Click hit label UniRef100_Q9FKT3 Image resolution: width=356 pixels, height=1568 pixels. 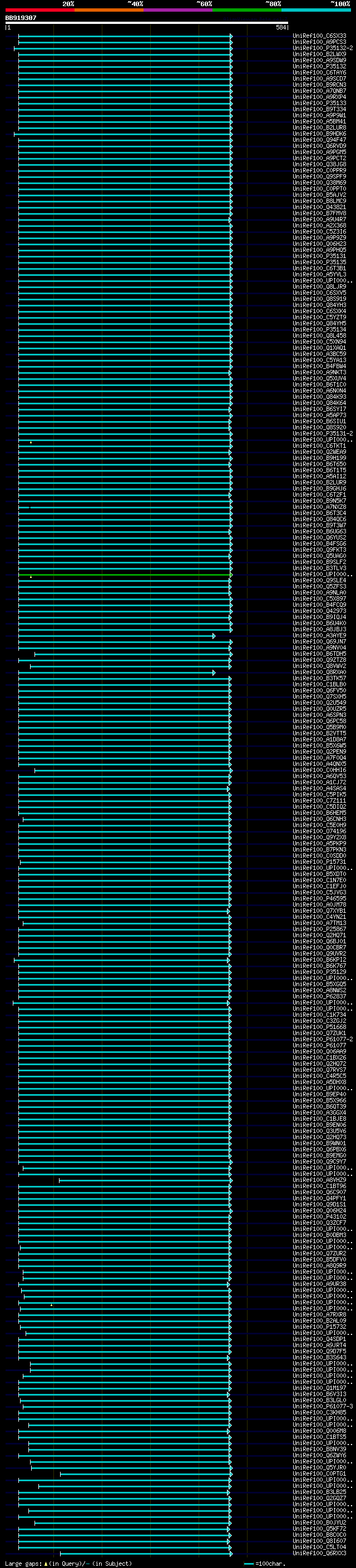pyautogui.click(x=319, y=550)
